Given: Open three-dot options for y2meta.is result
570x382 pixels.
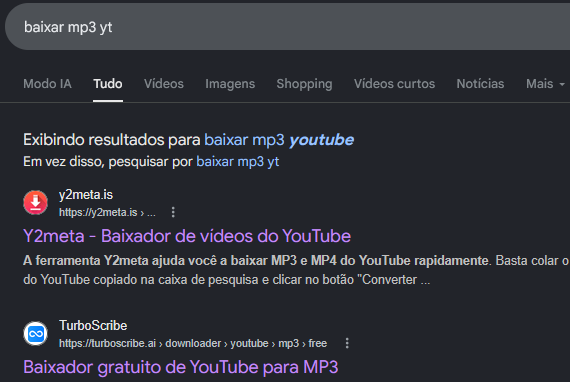Looking at the screenshot, I should [173, 212].
